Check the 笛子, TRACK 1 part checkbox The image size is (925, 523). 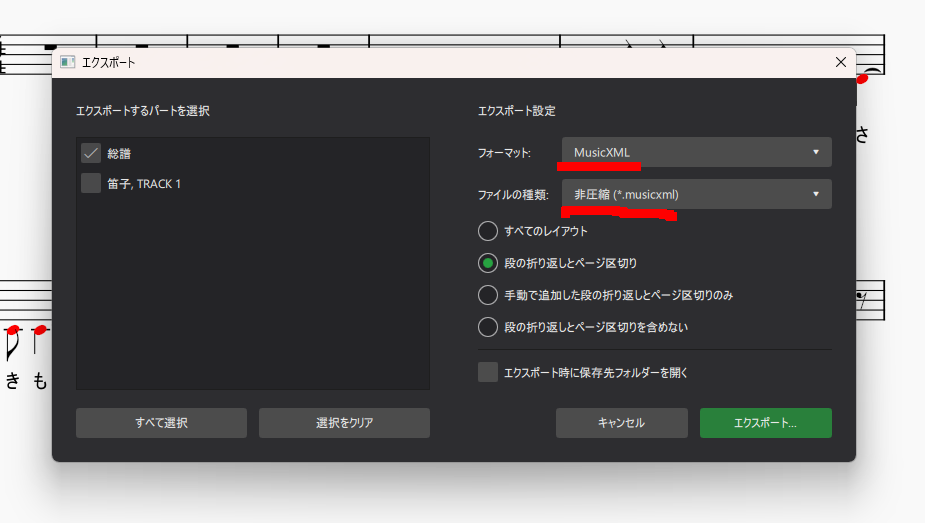click(91, 183)
